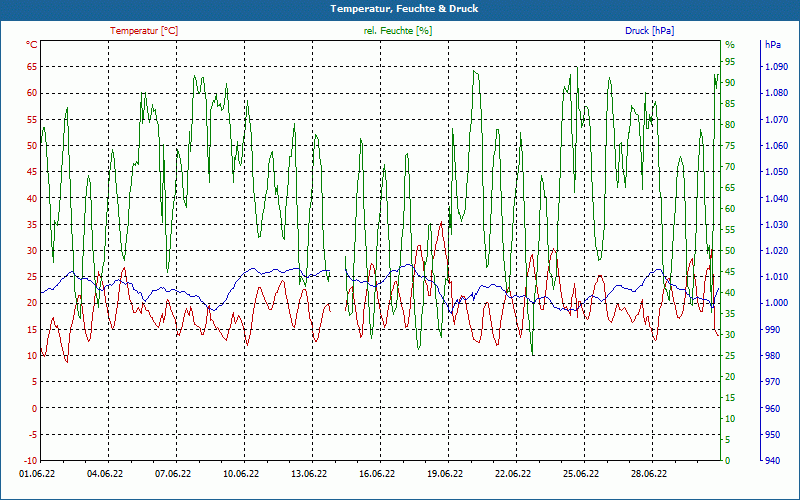The width and height of the screenshot is (800, 500).
Task: Click the blue 'hPa' unit label
Action: pyautogui.click(x=773, y=45)
